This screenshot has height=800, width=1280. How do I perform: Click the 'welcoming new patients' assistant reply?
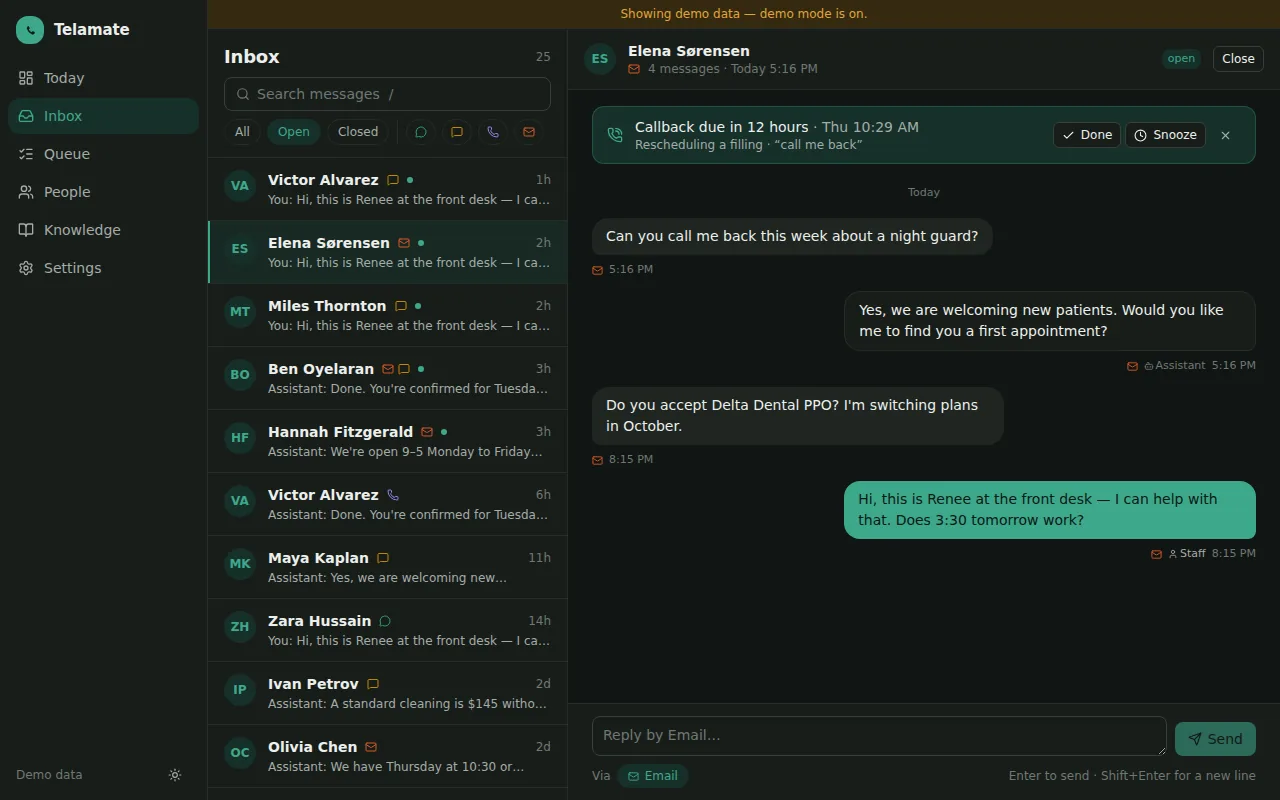(1050, 321)
